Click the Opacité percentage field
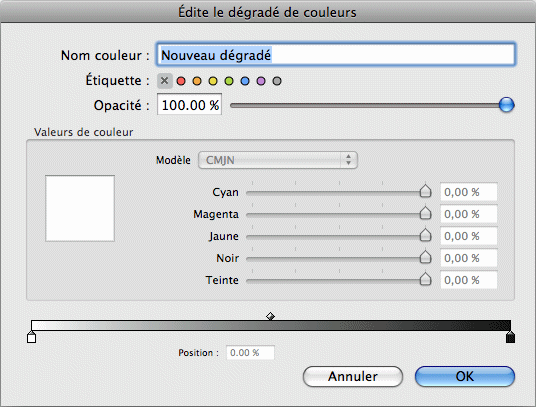 189,105
